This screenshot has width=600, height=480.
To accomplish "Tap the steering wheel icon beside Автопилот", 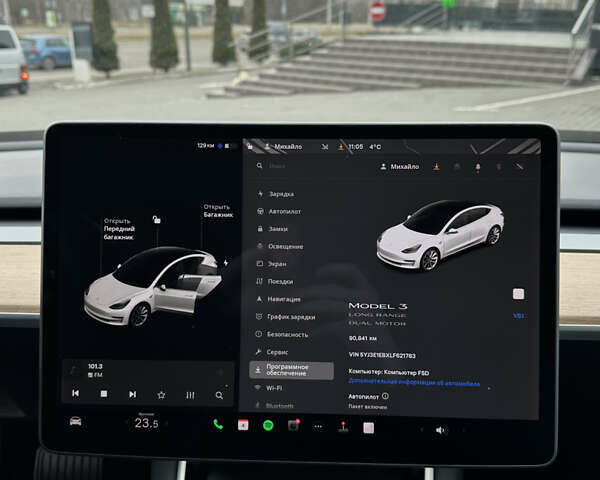I will coord(260,211).
